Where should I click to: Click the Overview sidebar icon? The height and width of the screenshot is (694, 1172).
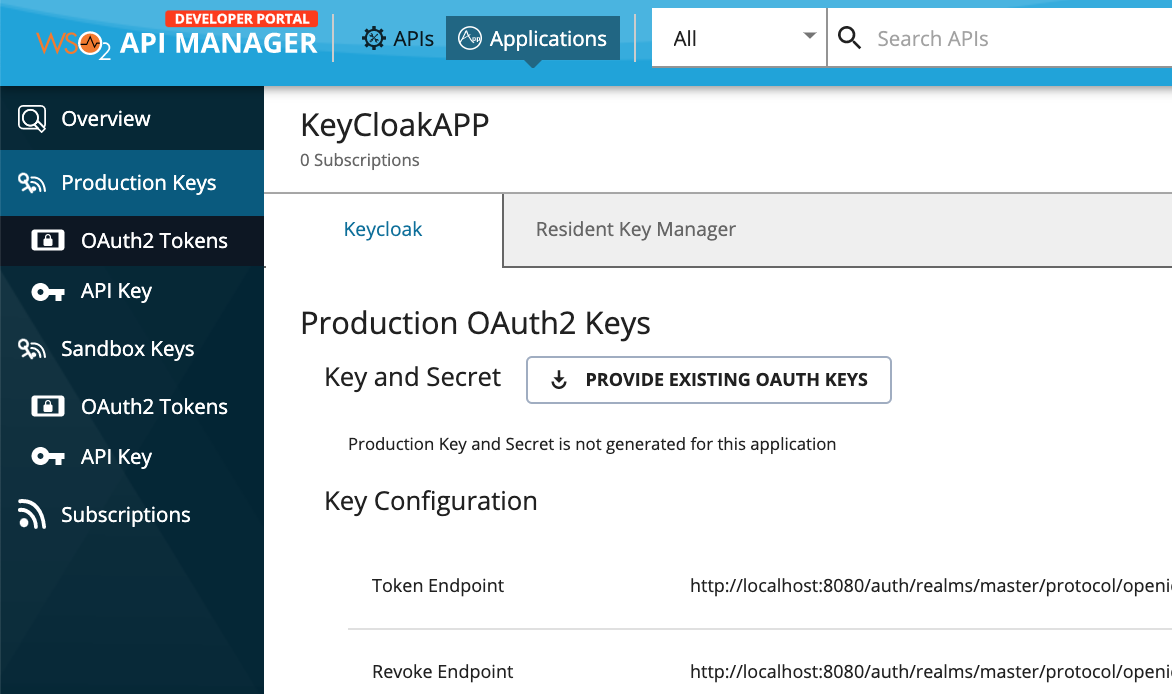(32, 118)
